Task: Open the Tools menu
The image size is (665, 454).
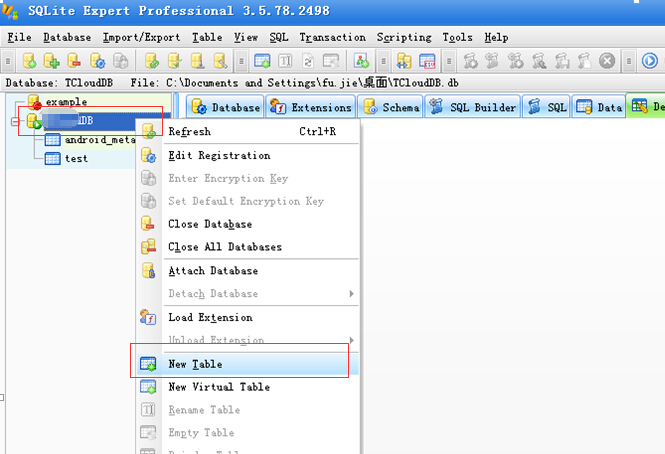Action: 457,37
